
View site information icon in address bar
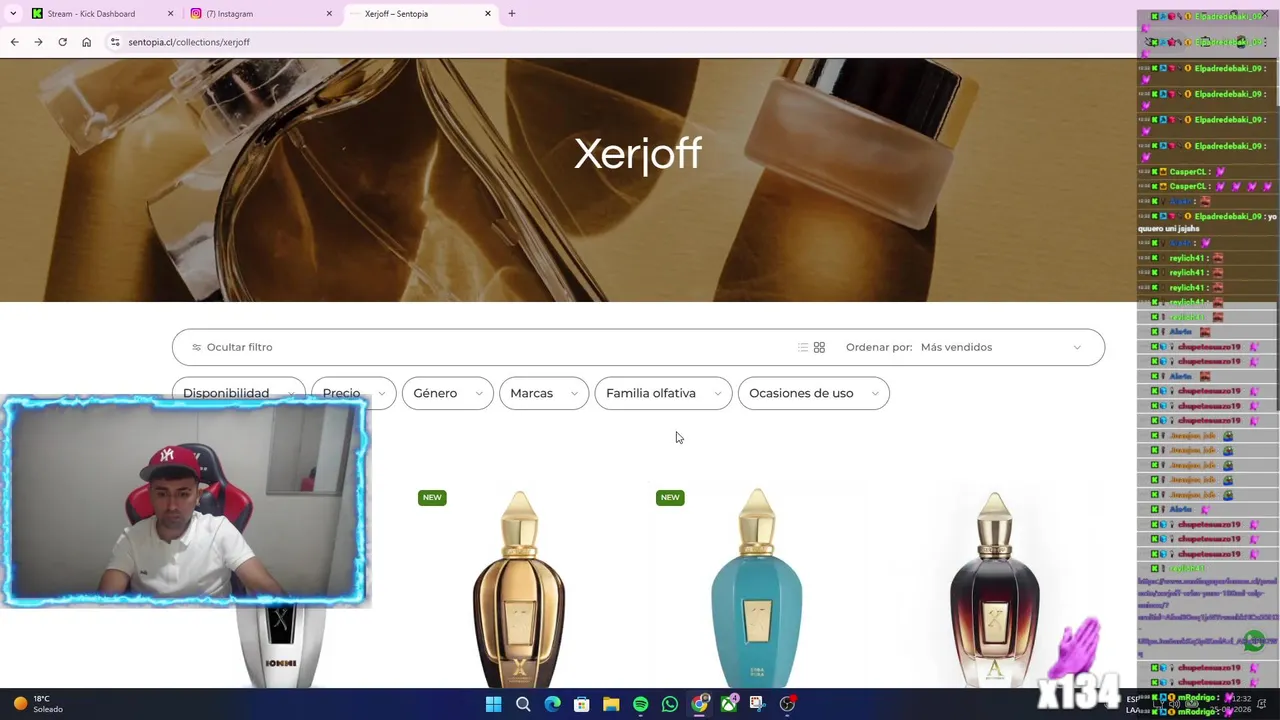[115, 42]
